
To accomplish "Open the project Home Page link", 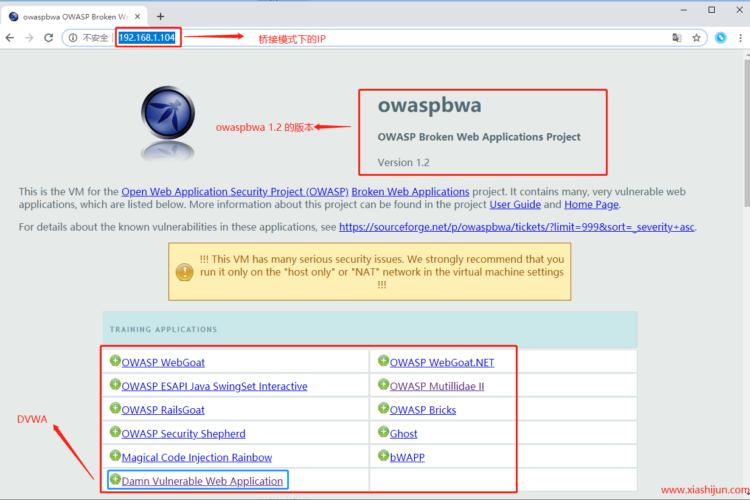I will [591, 205].
